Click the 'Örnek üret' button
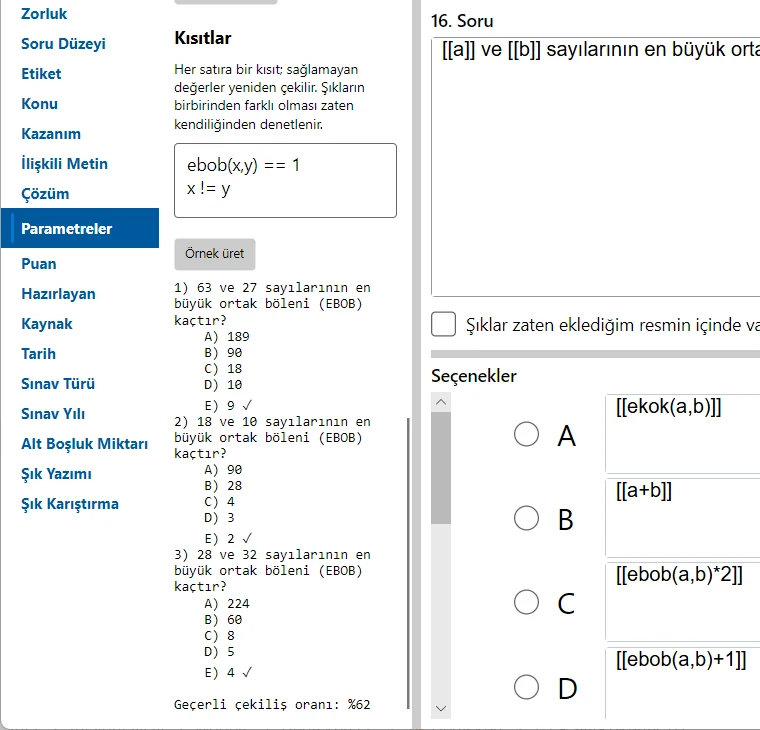 215,254
